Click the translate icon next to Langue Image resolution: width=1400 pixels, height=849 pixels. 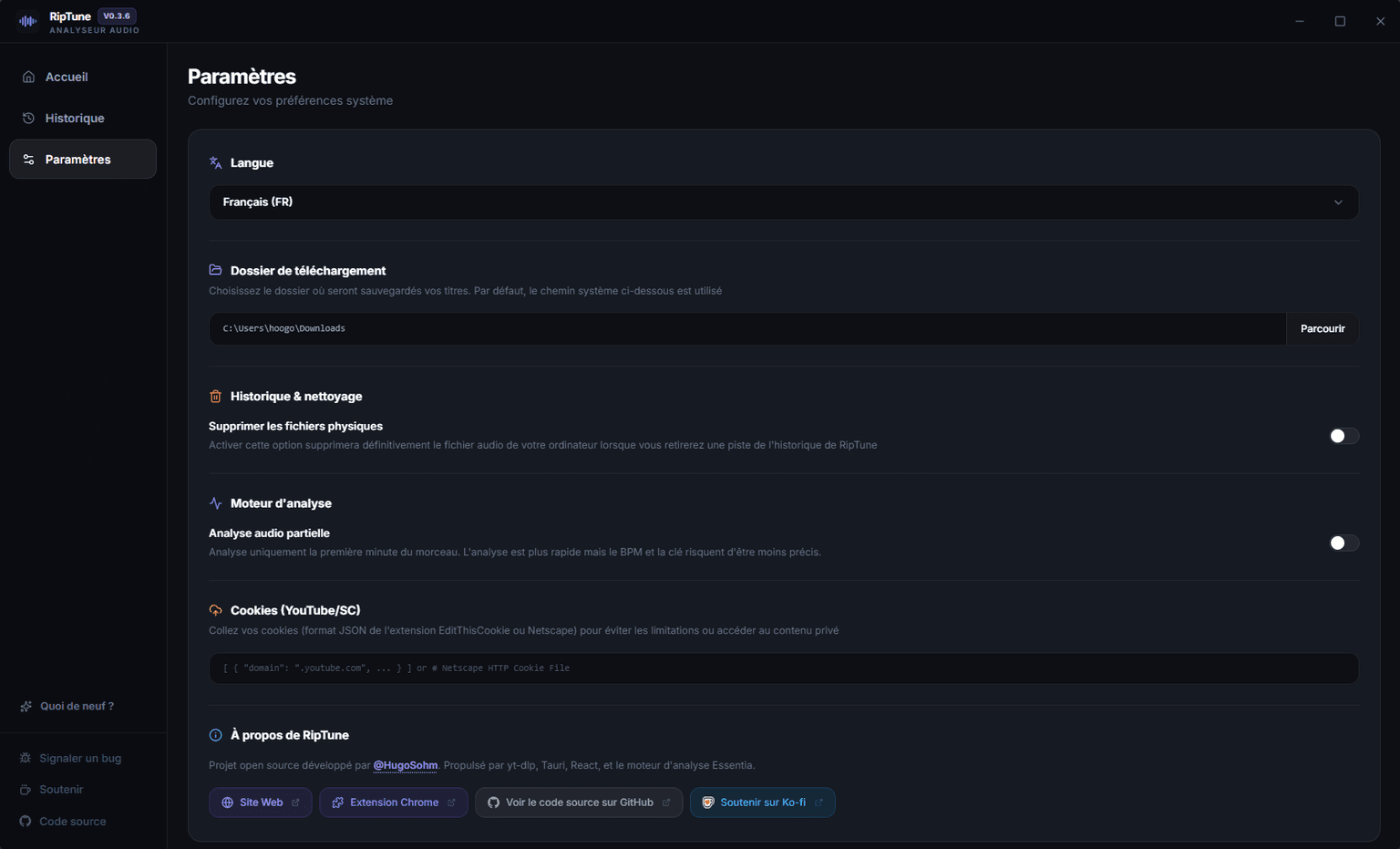(x=216, y=162)
